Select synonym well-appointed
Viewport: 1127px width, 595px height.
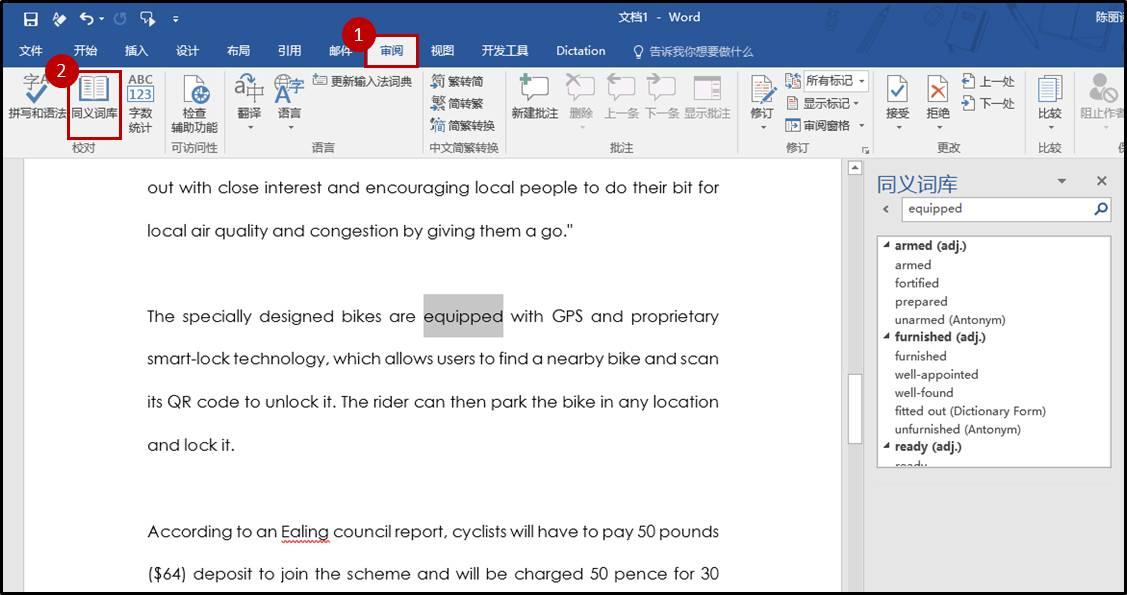pos(937,374)
